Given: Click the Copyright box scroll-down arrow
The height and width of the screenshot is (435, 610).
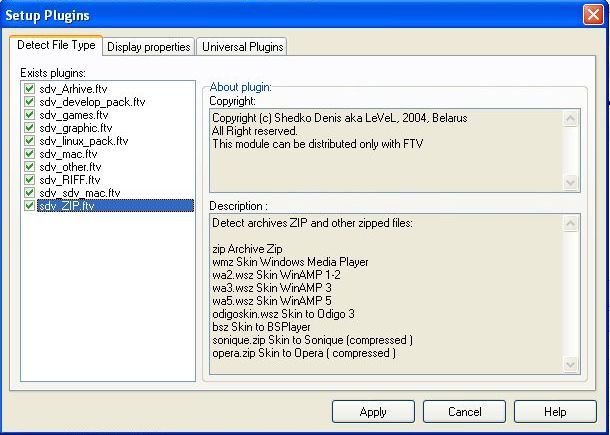Looking at the screenshot, I should click(x=571, y=182).
